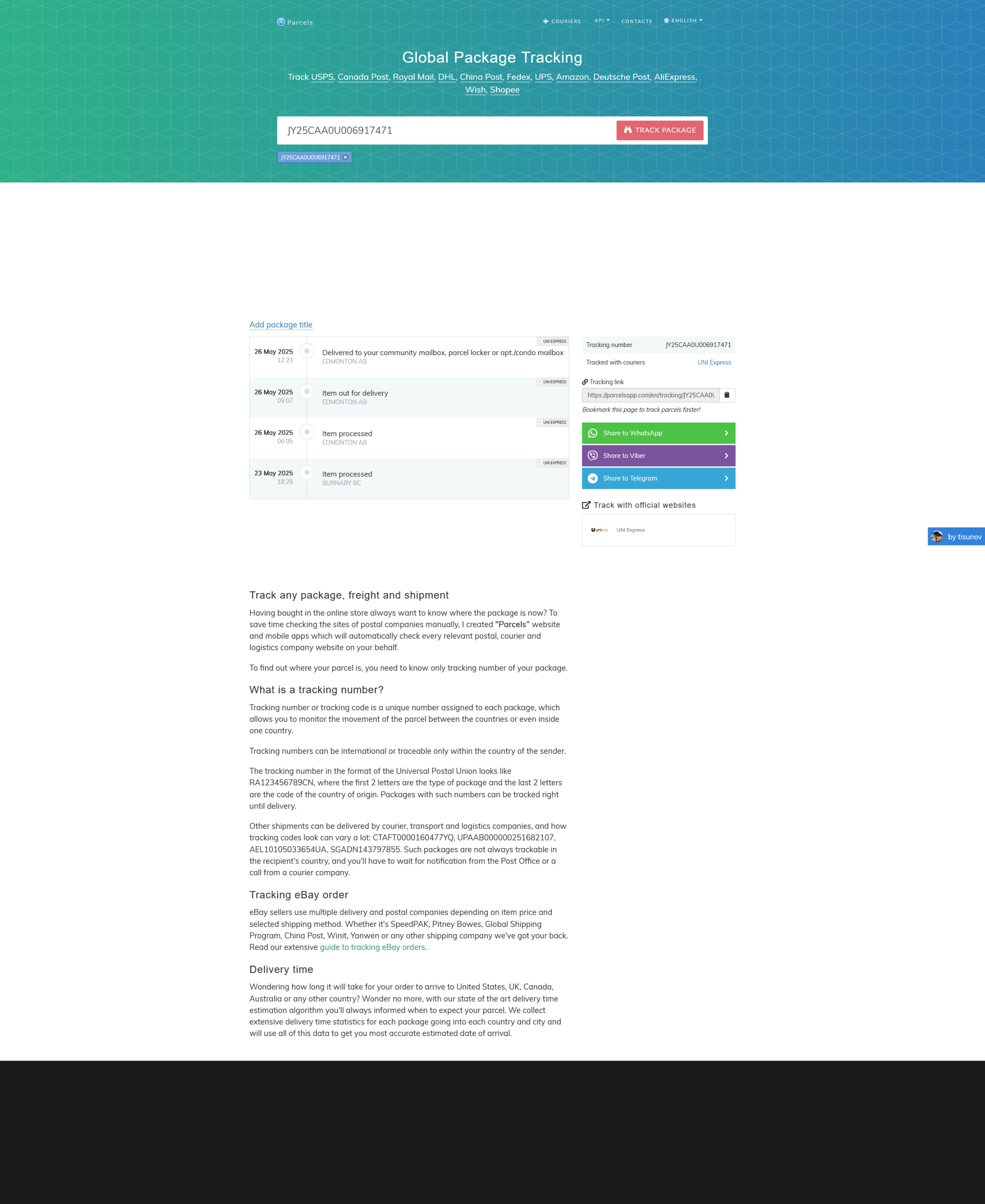The width and height of the screenshot is (985, 1204).
Task: Click the by tisunov badge
Action: (956, 537)
